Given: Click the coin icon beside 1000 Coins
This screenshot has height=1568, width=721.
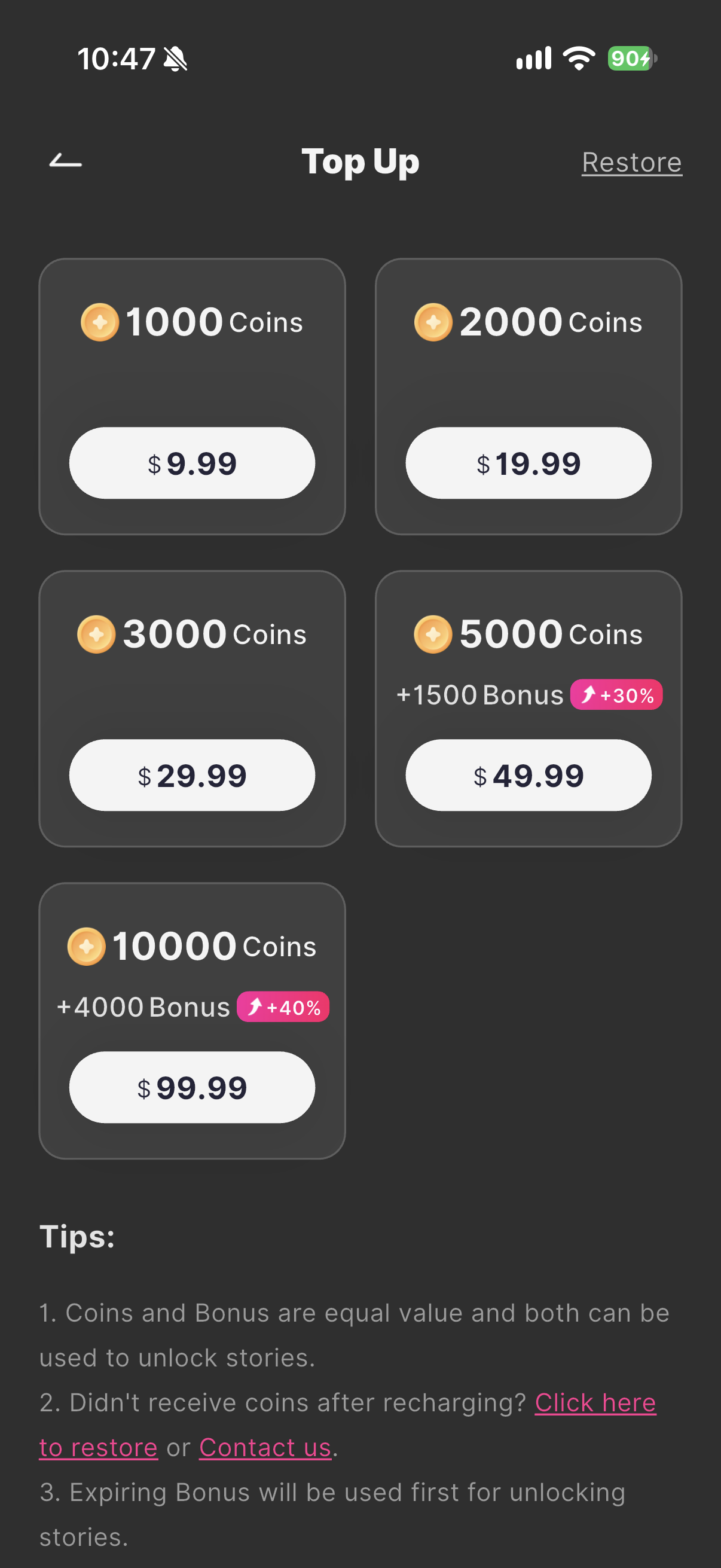Looking at the screenshot, I should 100,322.
